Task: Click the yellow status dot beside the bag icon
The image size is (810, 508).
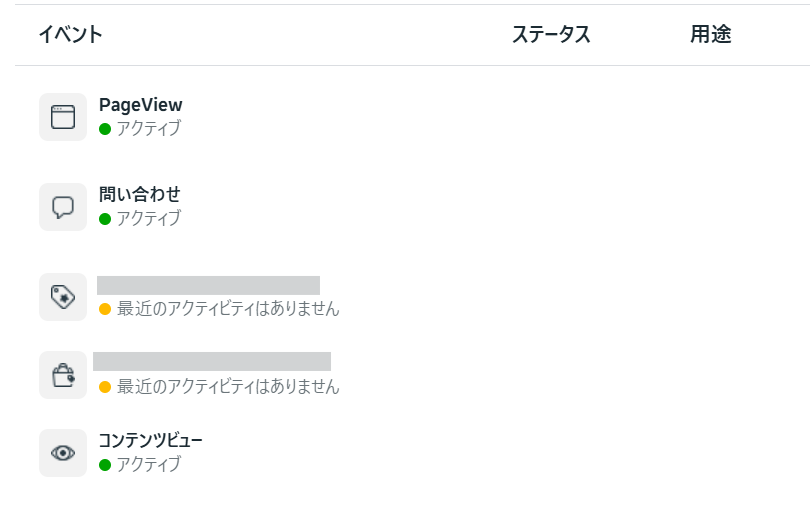Action: (105, 387)
